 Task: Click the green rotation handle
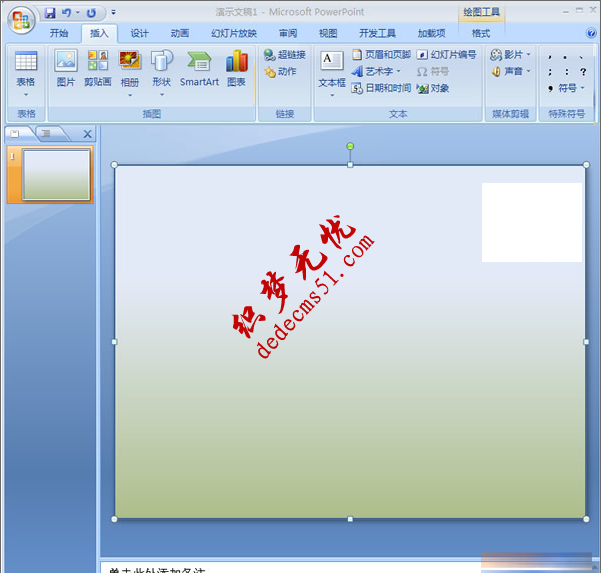click(350, 146)
